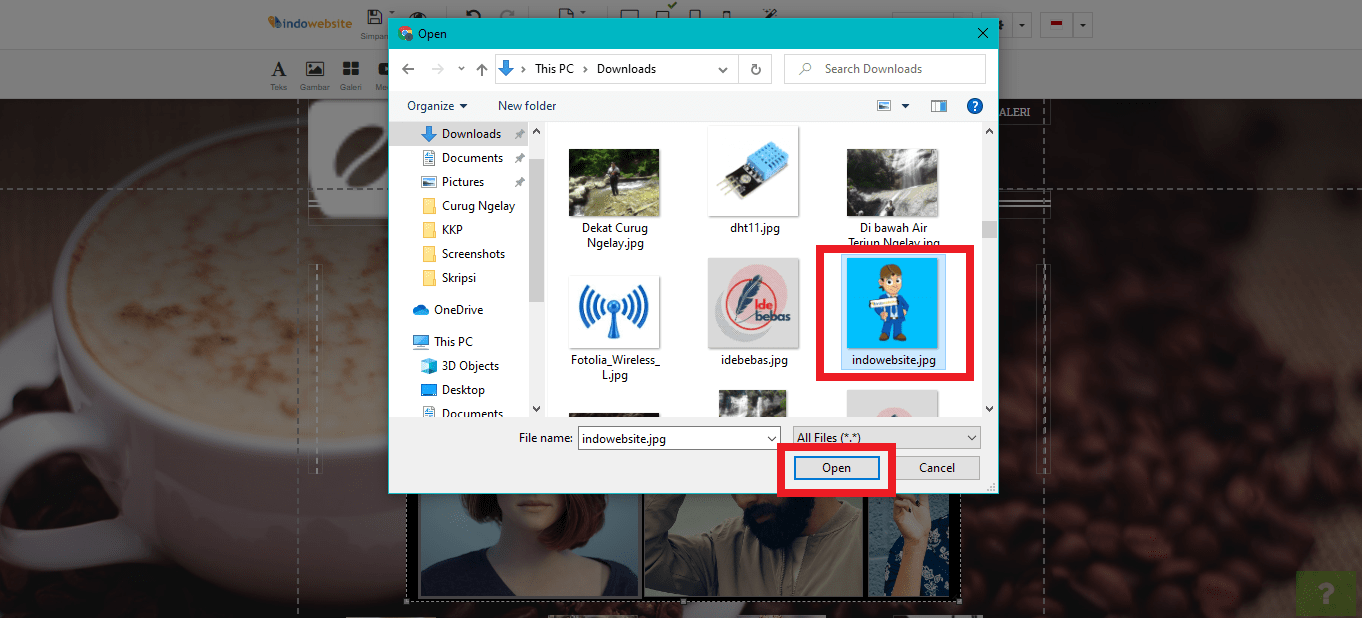Select the dht11.jpg thumbnail
1362x618 pixels.
click(753, 170)
